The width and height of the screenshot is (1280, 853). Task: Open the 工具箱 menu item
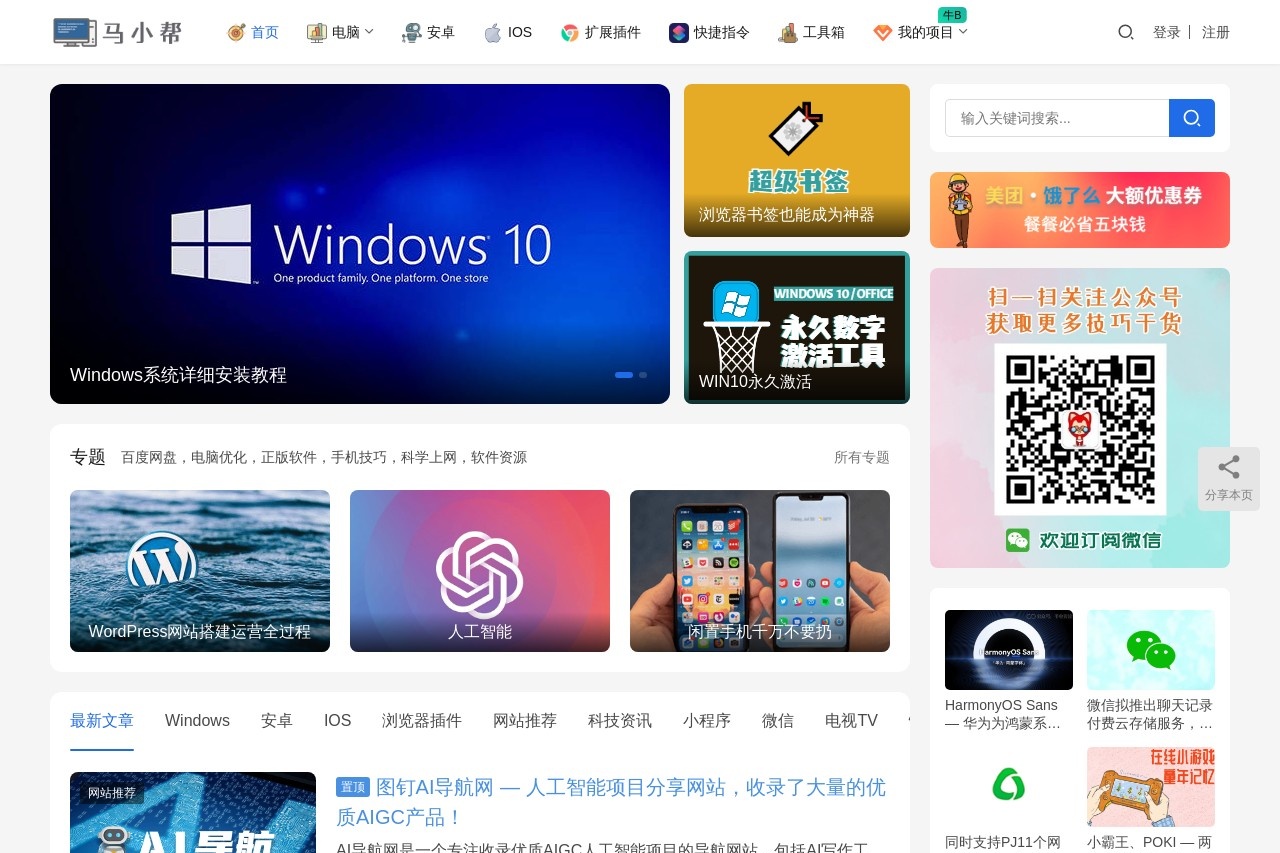point(824,32)
